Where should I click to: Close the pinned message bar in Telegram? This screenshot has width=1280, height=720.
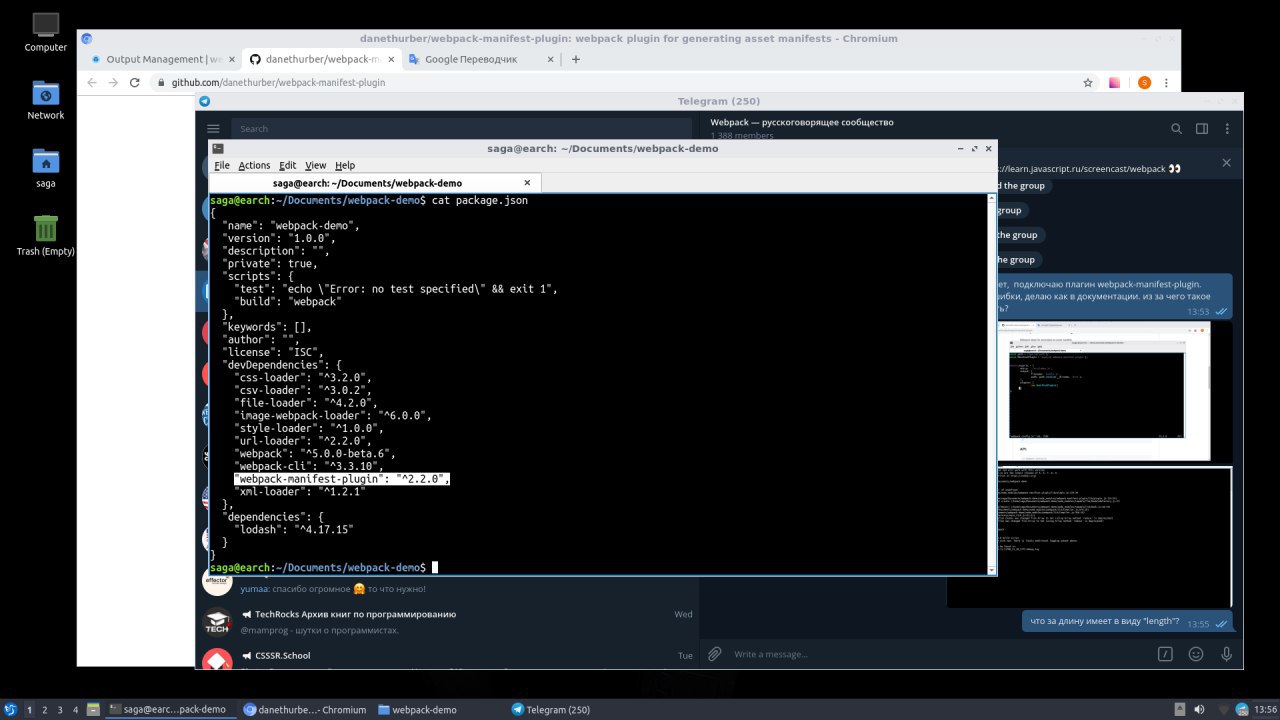pyautogui.click(x=1227, y=162)
